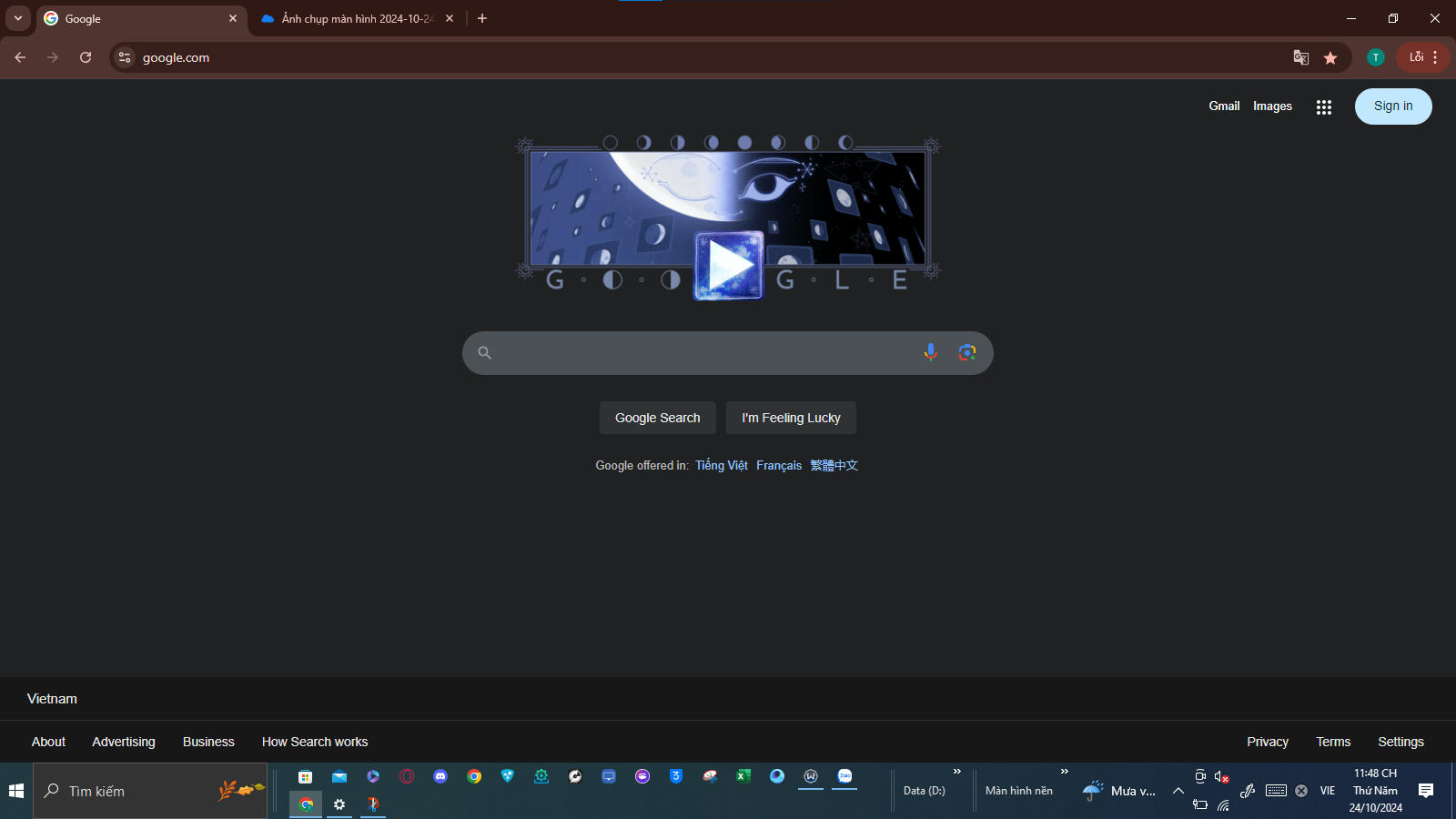Open the Privacy footer link

[x=1268, y=742]
